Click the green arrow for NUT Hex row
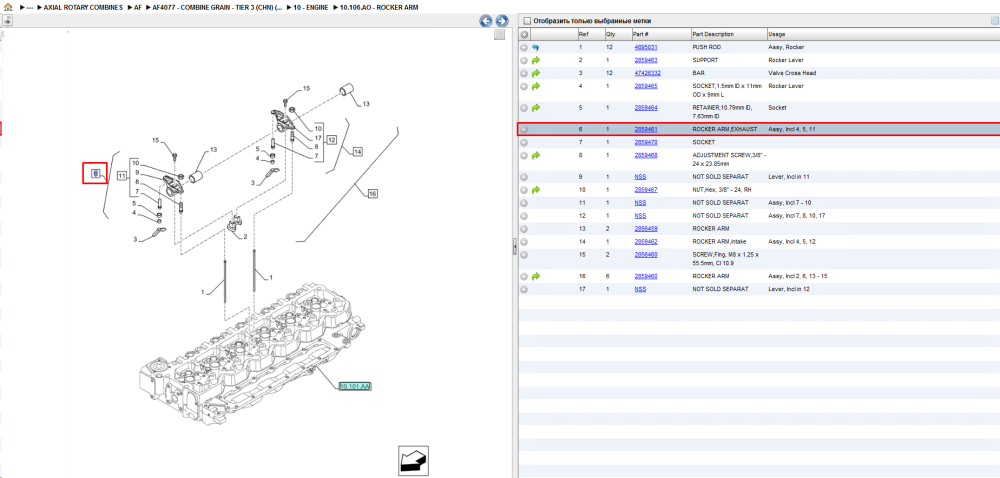This screenshot has width=1000, height=478. [536, 190]
